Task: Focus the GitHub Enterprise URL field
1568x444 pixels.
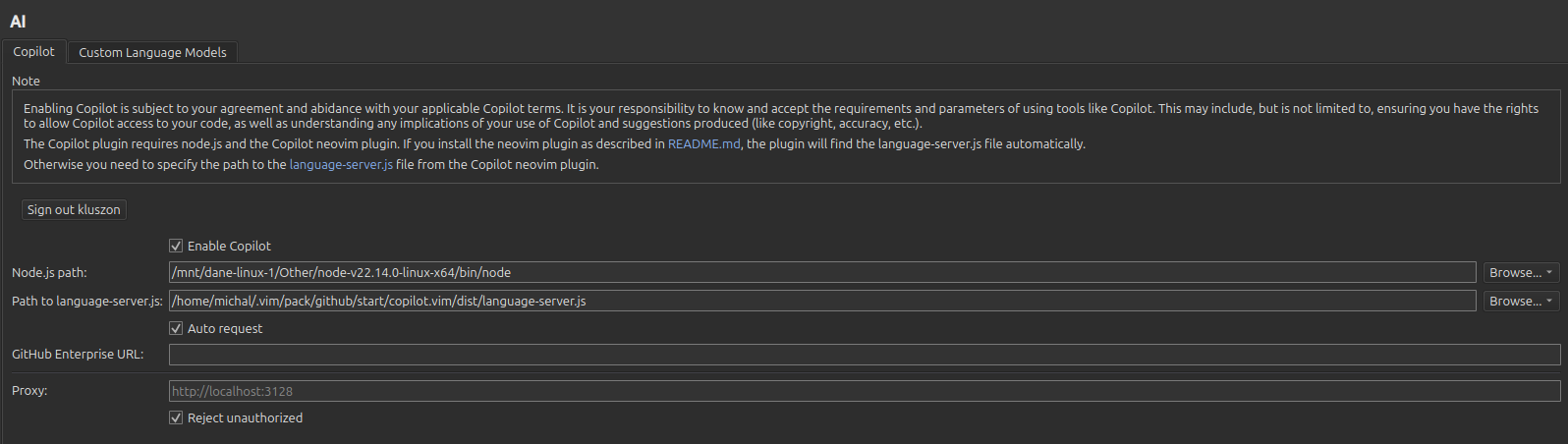Action: coord(864,354)
